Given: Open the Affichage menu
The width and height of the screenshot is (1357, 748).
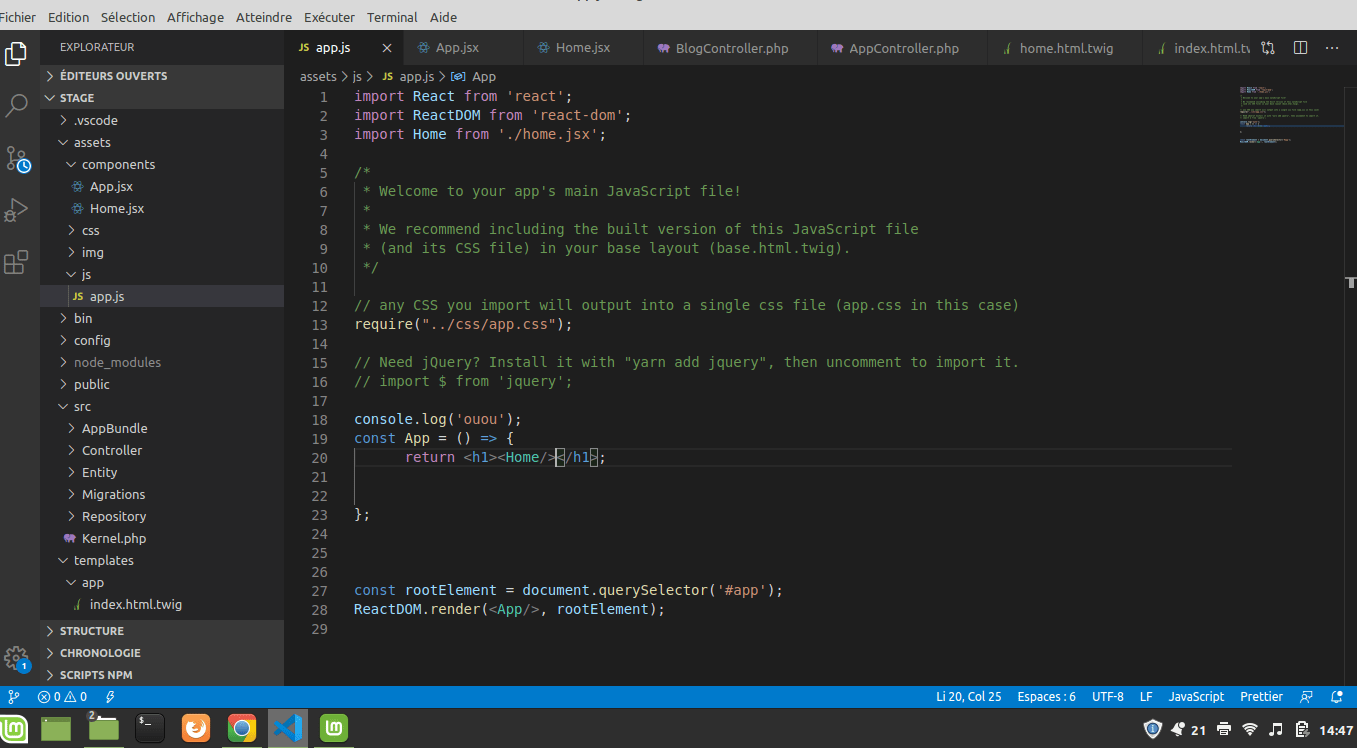Looking at the screenshot, I should click(196, 17).
